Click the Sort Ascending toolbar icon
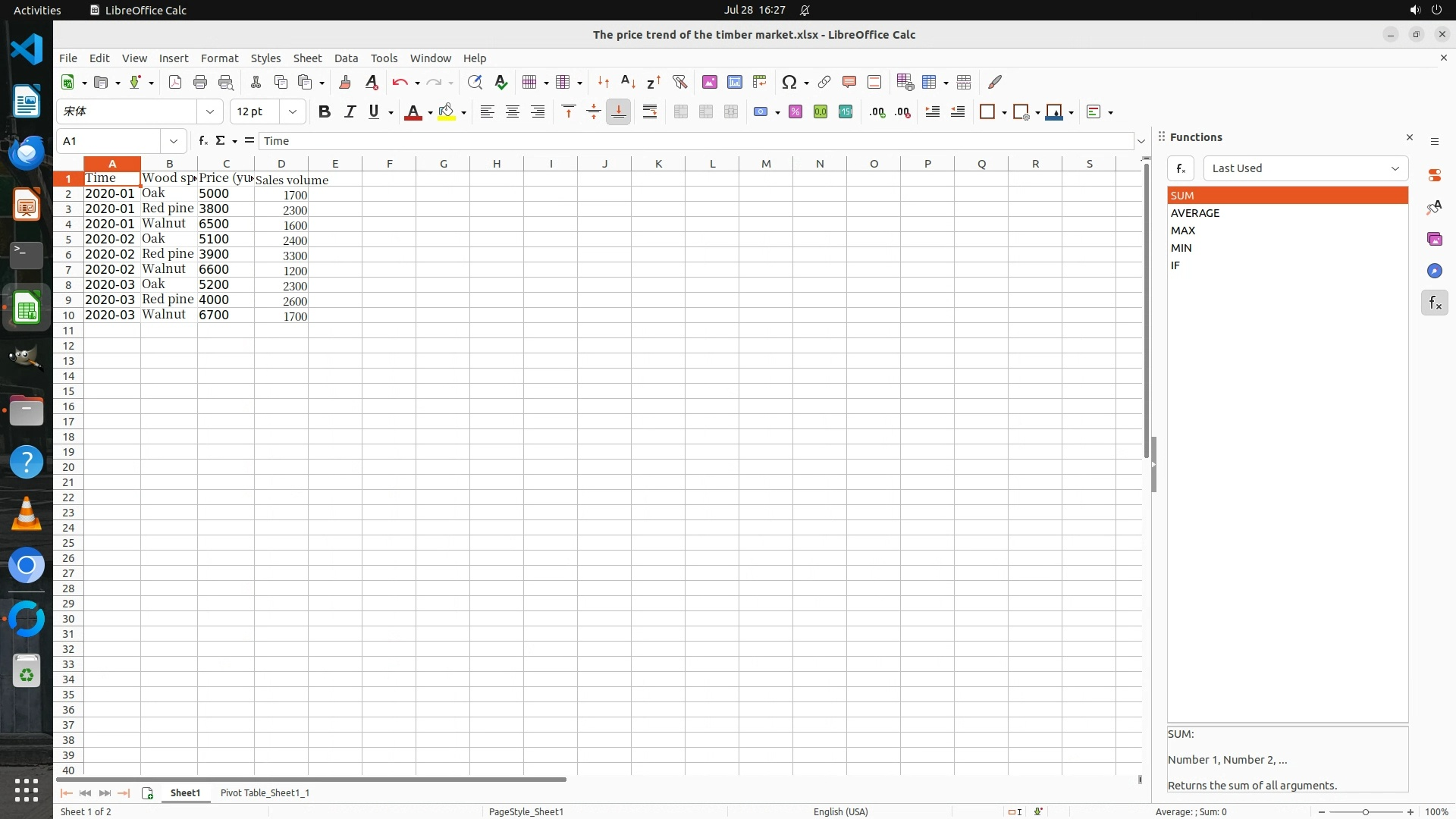 click(628, 82)
